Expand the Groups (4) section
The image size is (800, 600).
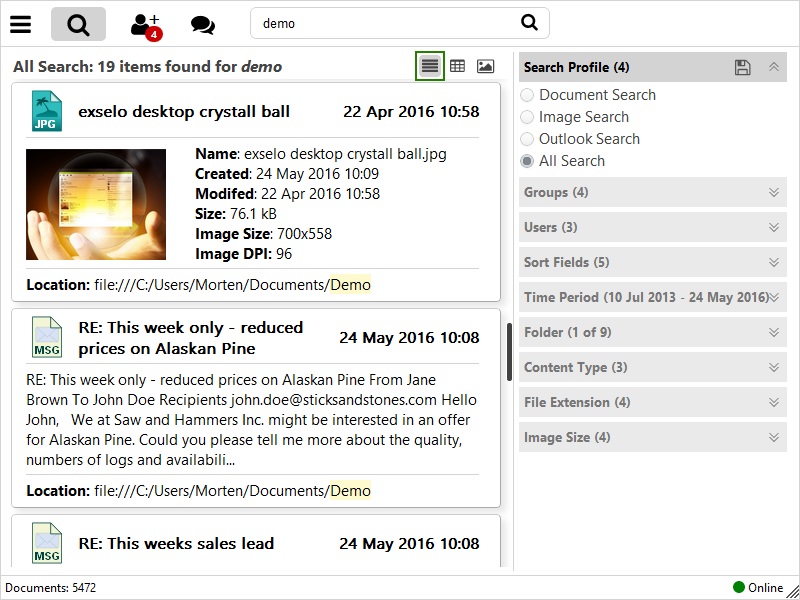pyautogui.click(x=773, y=192)
